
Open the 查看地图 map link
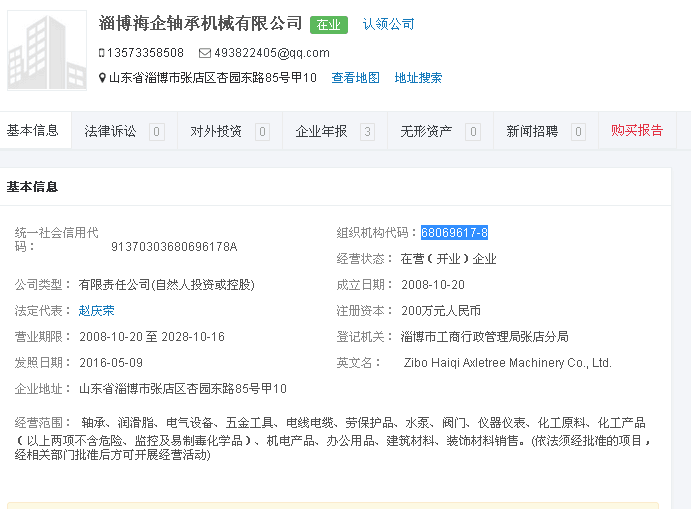[355, 78]
